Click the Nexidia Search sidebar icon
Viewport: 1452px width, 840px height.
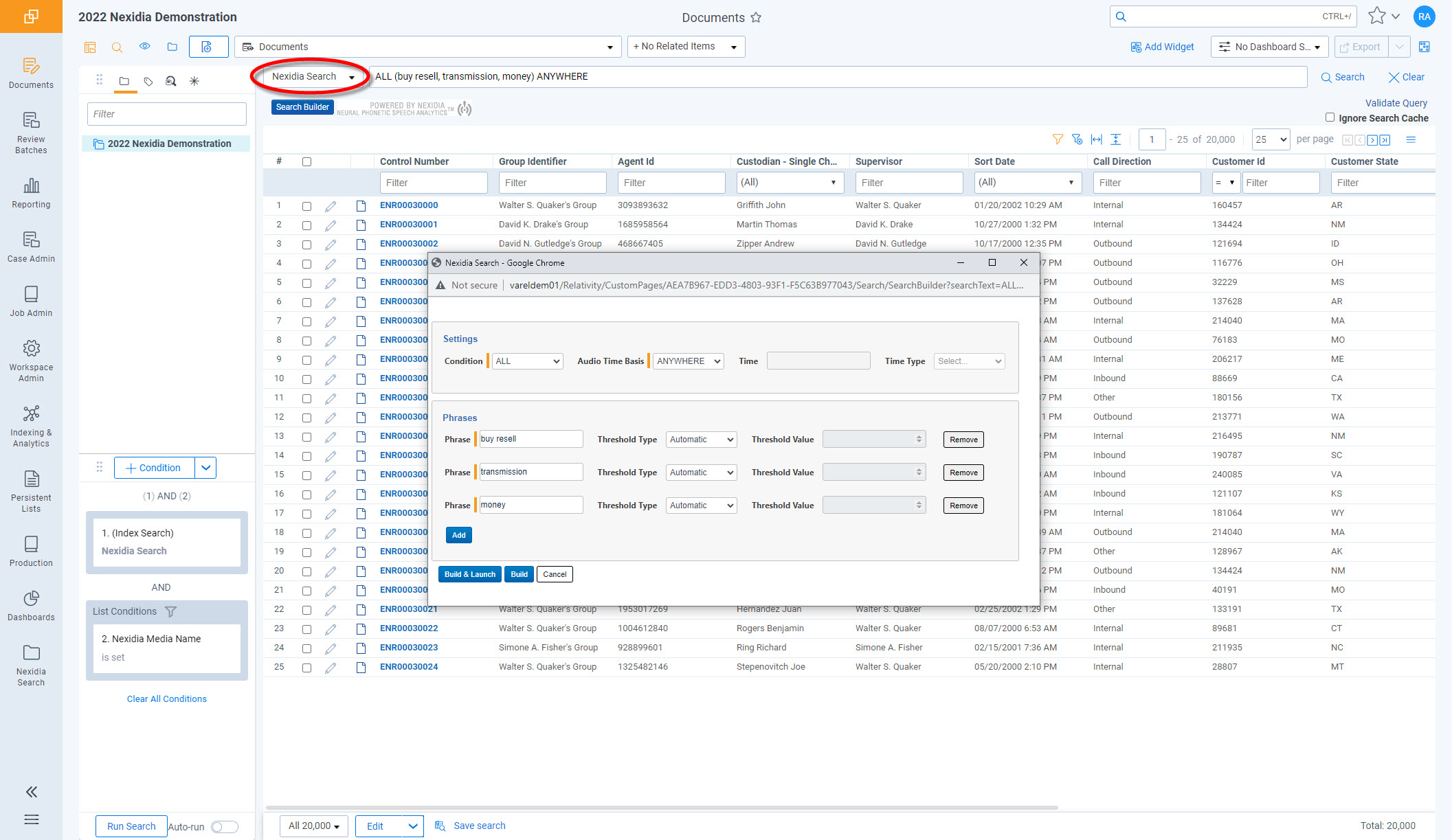click(x=31, y=665)
